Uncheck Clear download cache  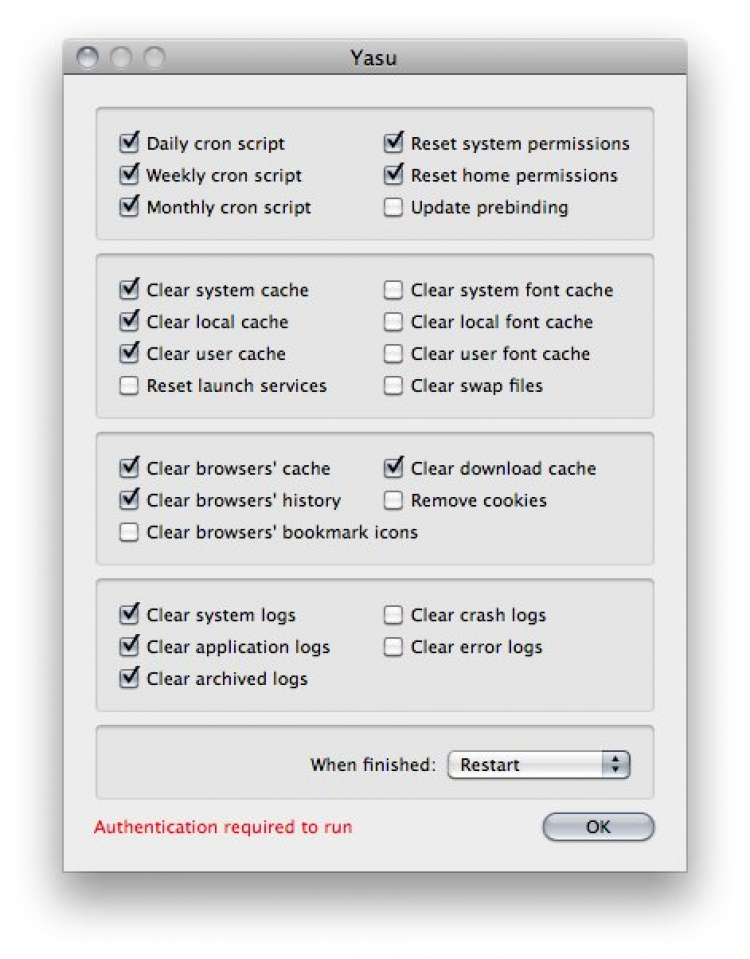coord(393,468)
